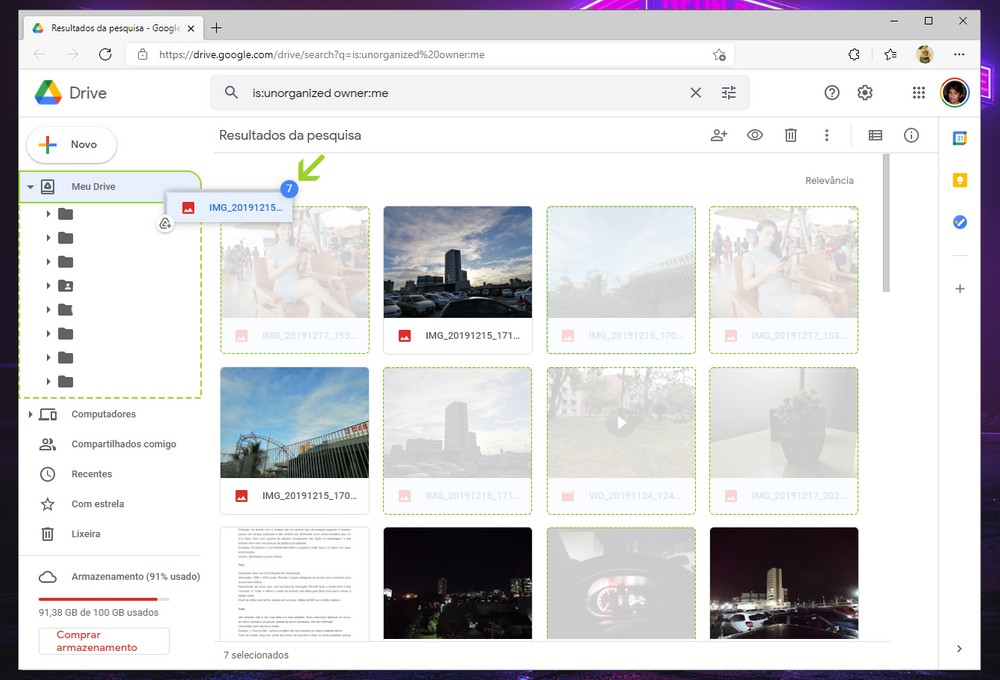Open Google Drive settings gear
The width and height of the screenshot is (1000, 680).
click(865, 93)
